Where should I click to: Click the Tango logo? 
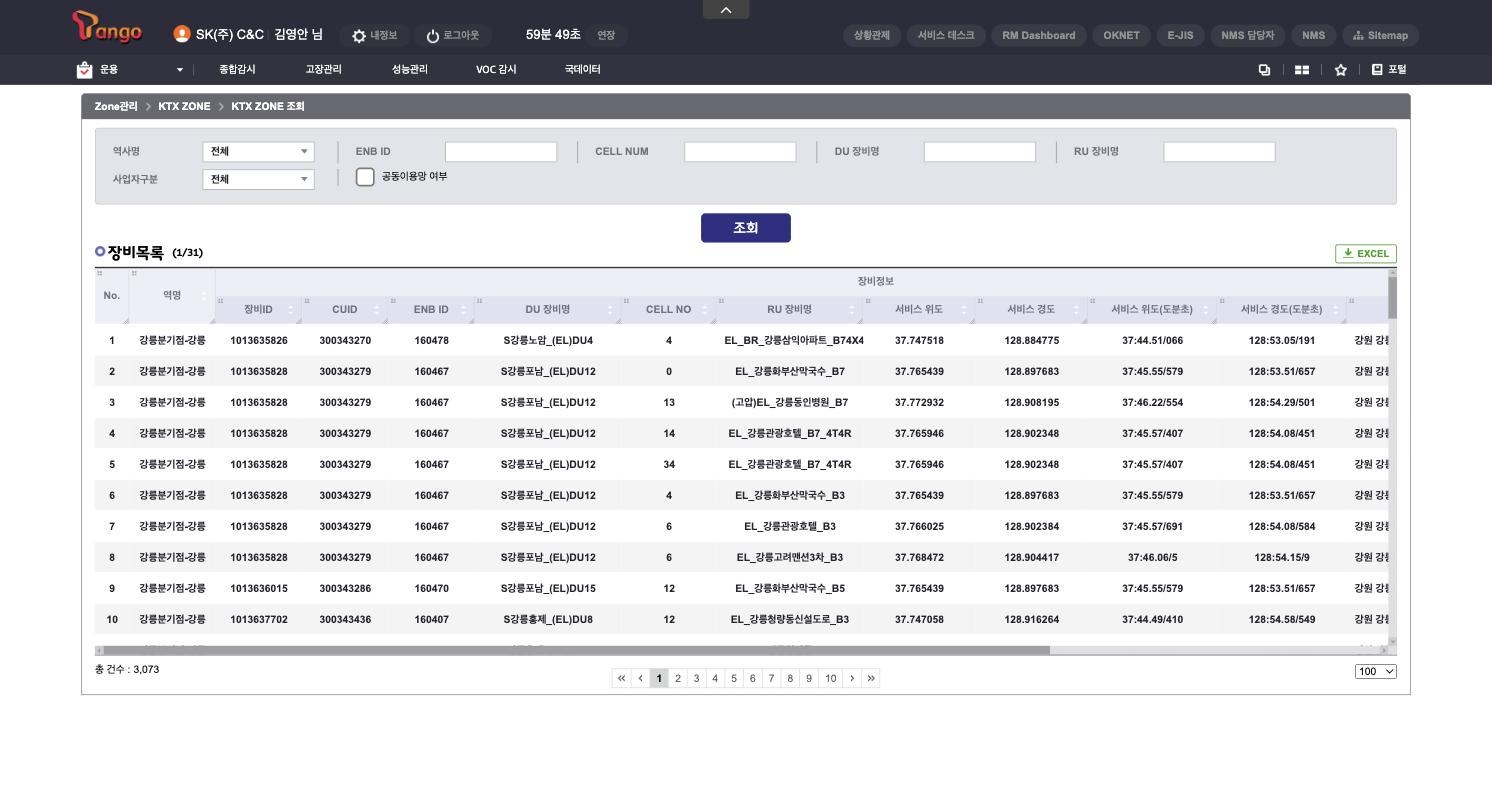tap(107, 28)
